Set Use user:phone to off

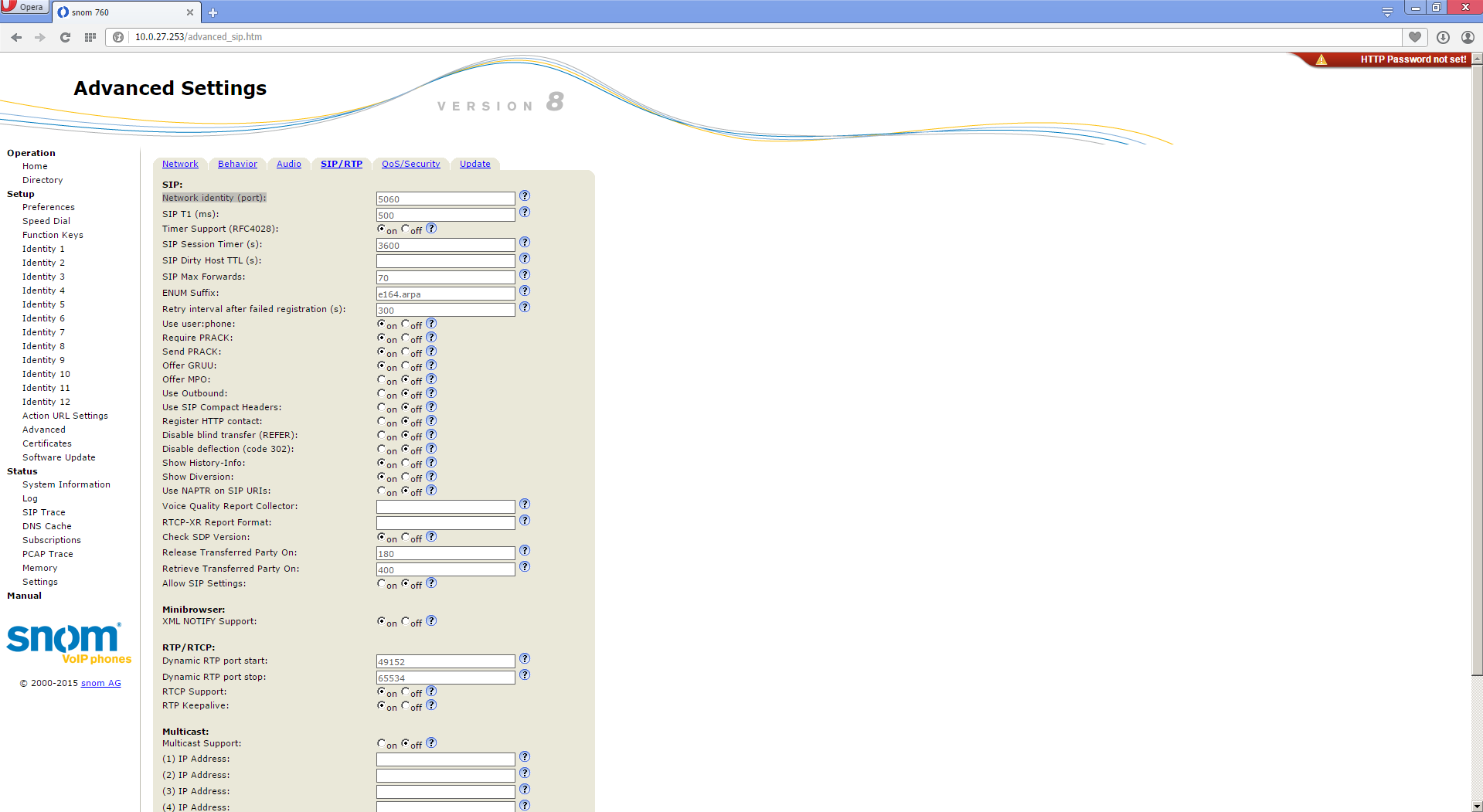[406, 324]
